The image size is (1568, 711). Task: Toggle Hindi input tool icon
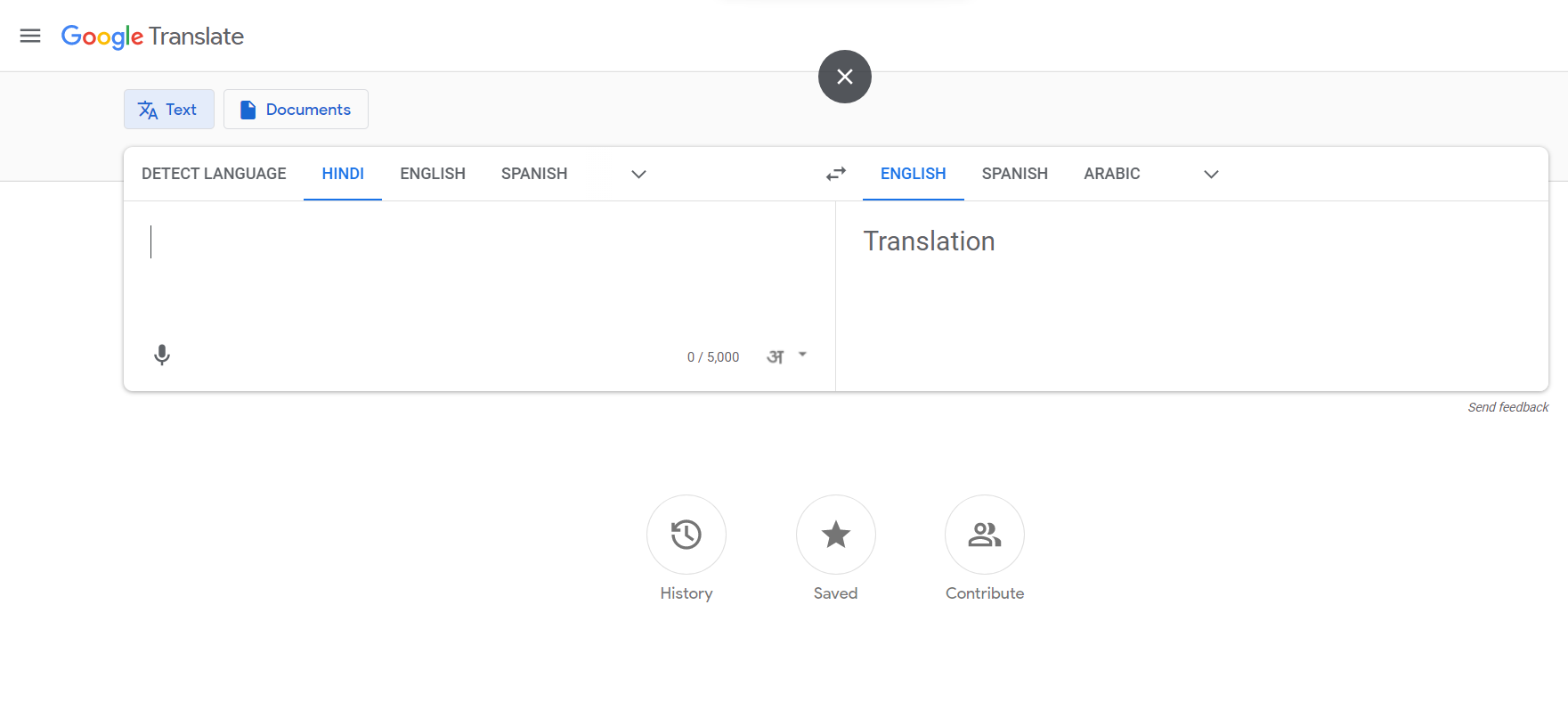(x=776, y=356)
